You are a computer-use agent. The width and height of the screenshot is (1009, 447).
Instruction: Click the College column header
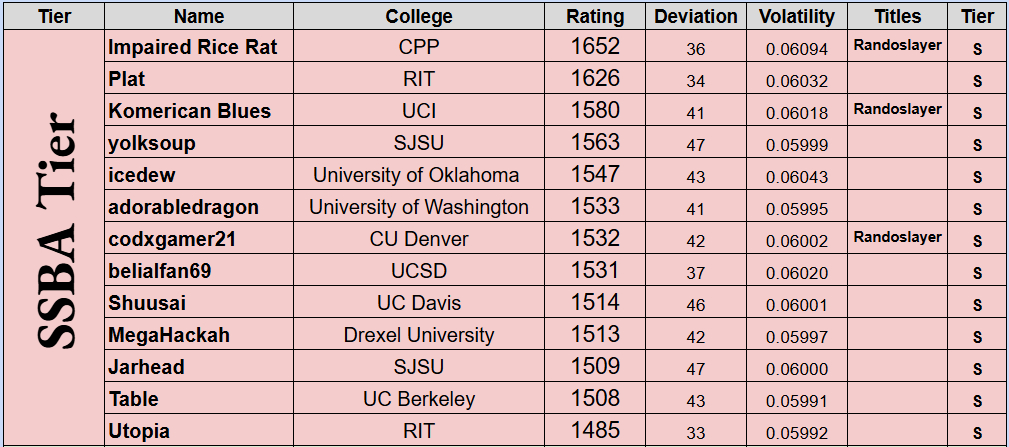418,16
